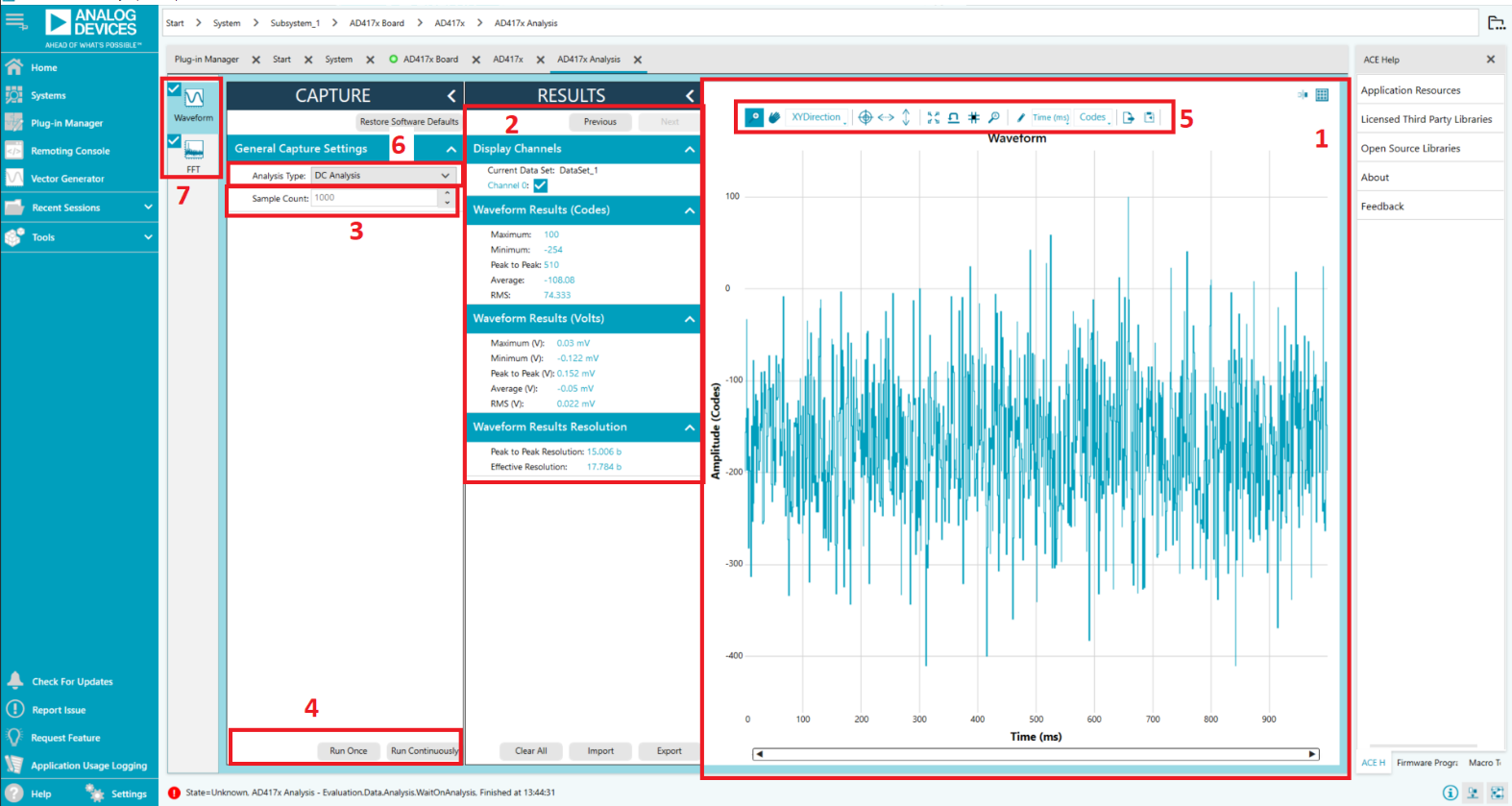Switch to the System tab

point(338,60)
